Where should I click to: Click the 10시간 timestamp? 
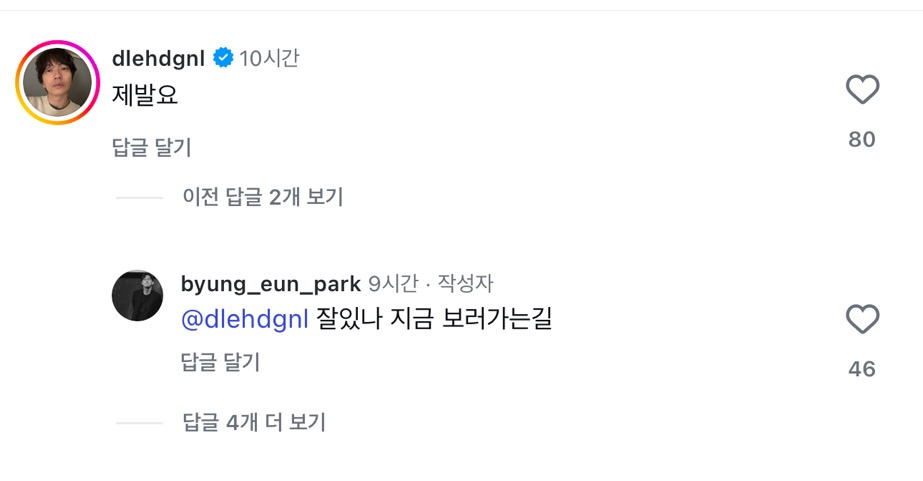pyautogui.click(x=269, y=59)
